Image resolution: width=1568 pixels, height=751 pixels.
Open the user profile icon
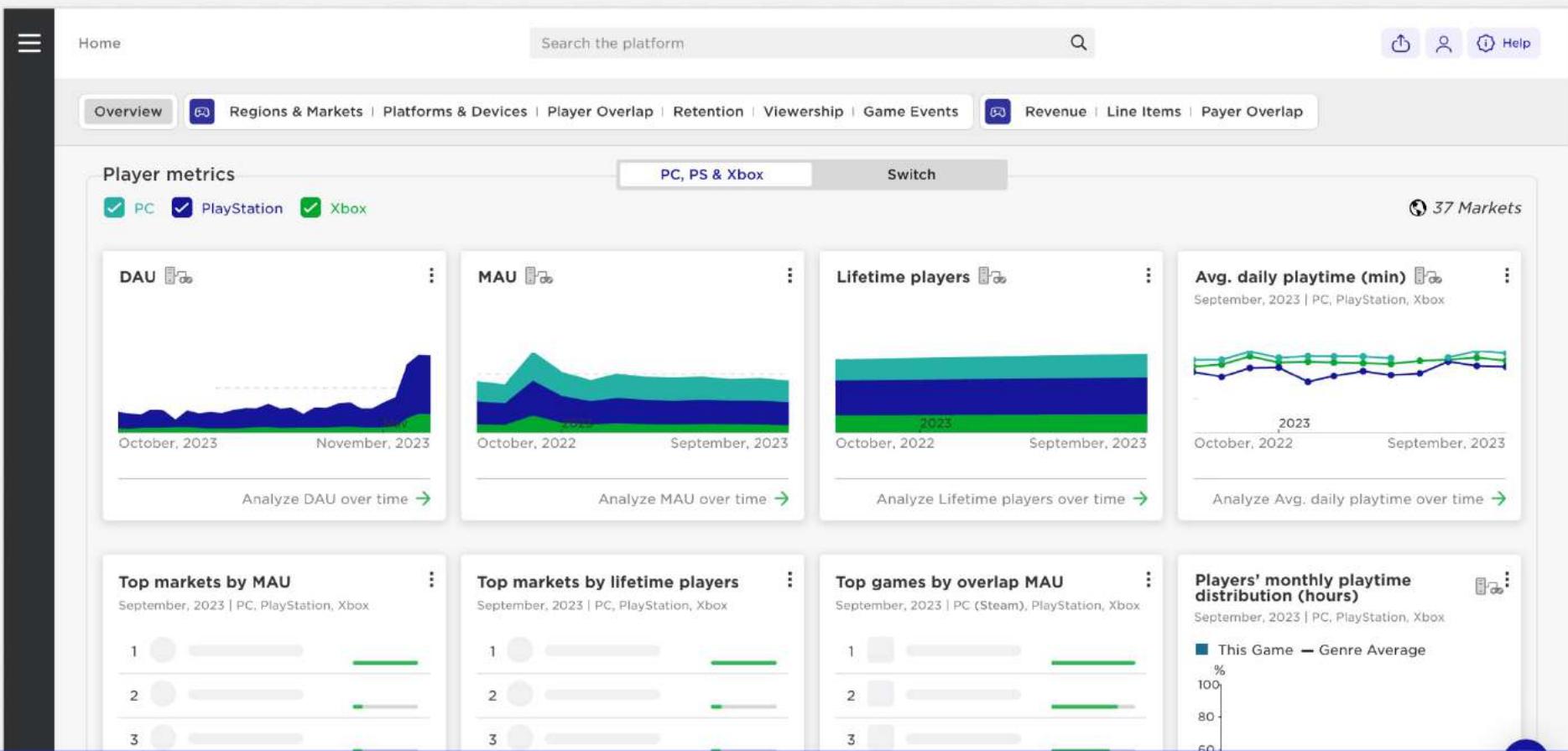(x=1443, y=44)
